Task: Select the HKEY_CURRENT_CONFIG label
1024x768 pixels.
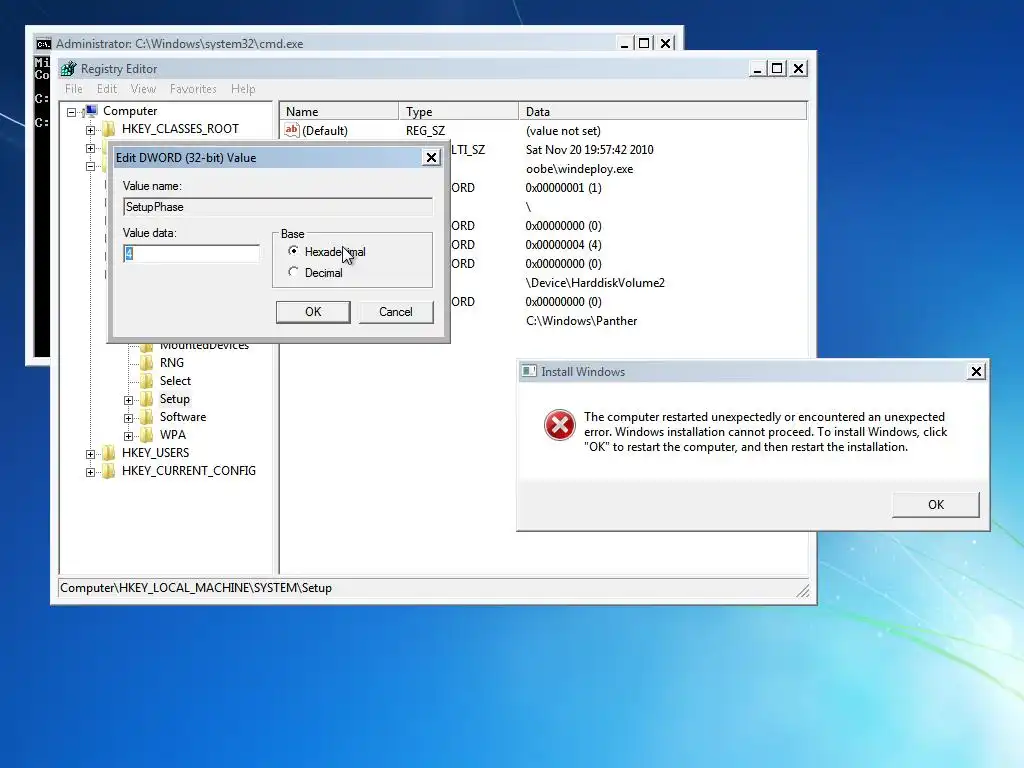Action: point(189,470)
